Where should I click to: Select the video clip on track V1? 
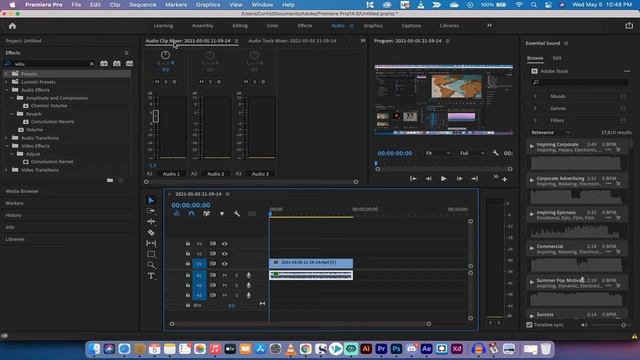pyautogui.click(x=311, y=262)
